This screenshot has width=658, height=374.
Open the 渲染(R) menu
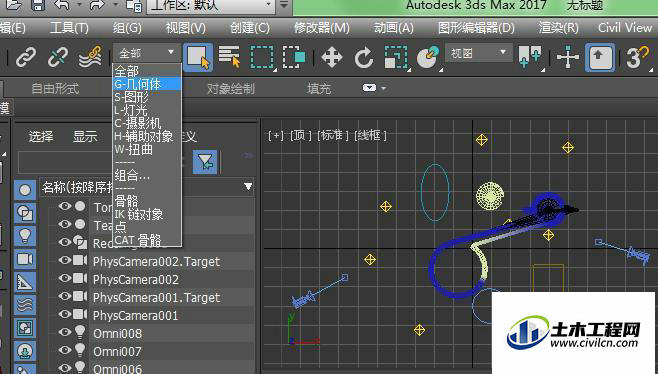coord(559,28)
